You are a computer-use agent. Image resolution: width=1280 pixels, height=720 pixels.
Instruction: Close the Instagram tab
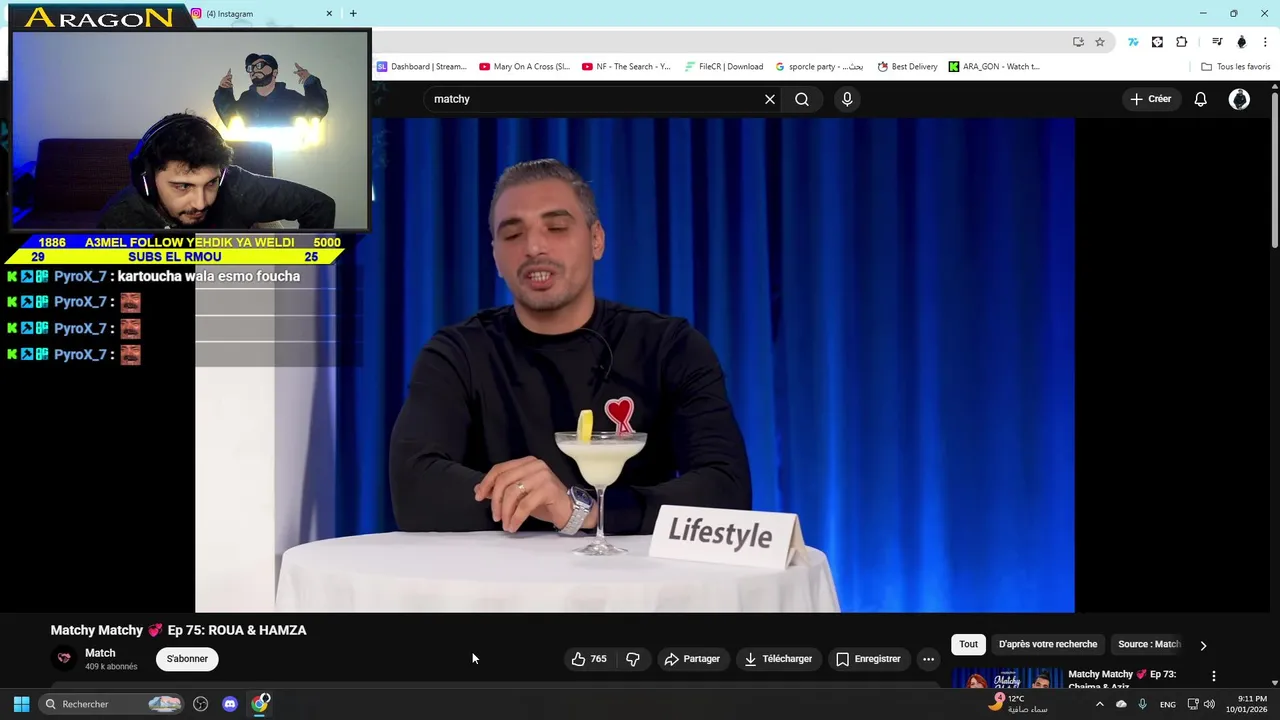coord(329,14)
